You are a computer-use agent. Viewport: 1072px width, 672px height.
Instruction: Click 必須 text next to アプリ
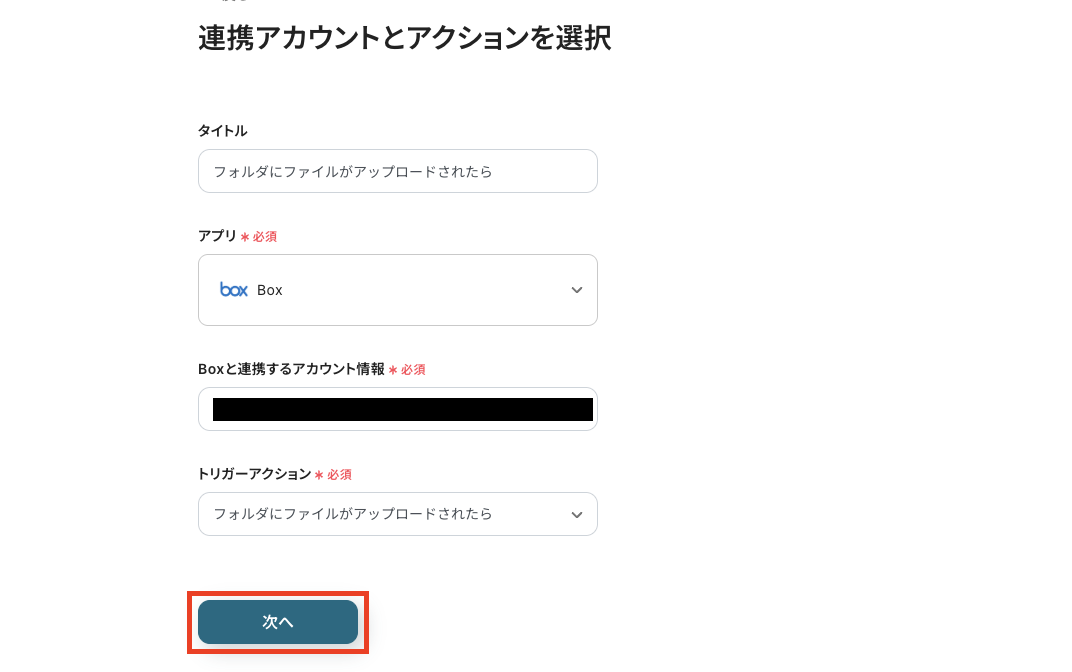coord(265,237)
